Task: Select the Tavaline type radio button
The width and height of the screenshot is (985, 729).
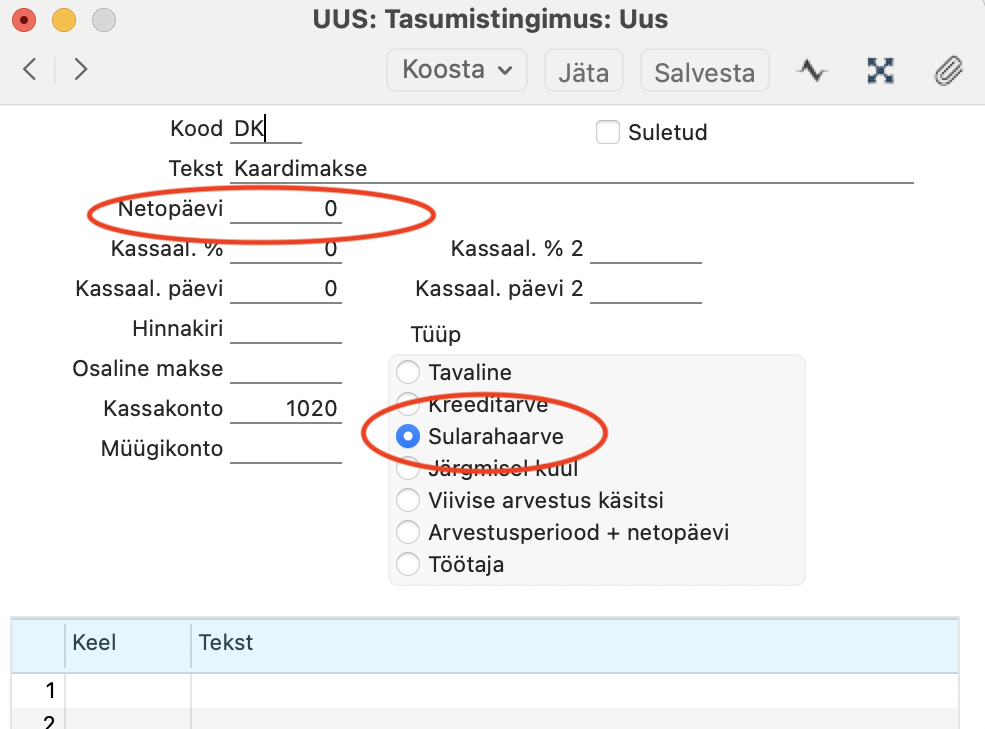Action: coord(408,372)
